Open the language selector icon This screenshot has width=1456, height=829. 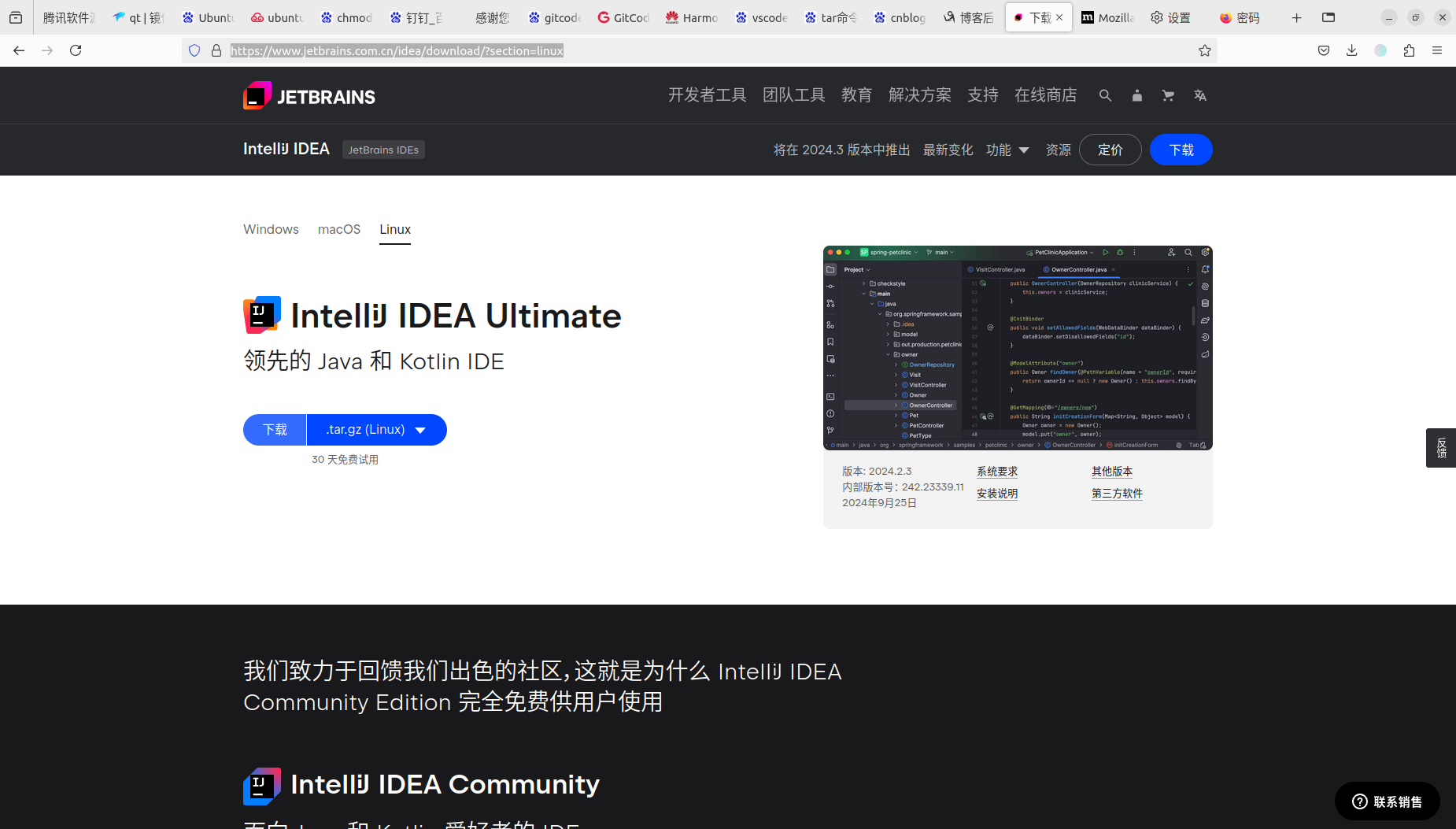(x=1199, y=95)
